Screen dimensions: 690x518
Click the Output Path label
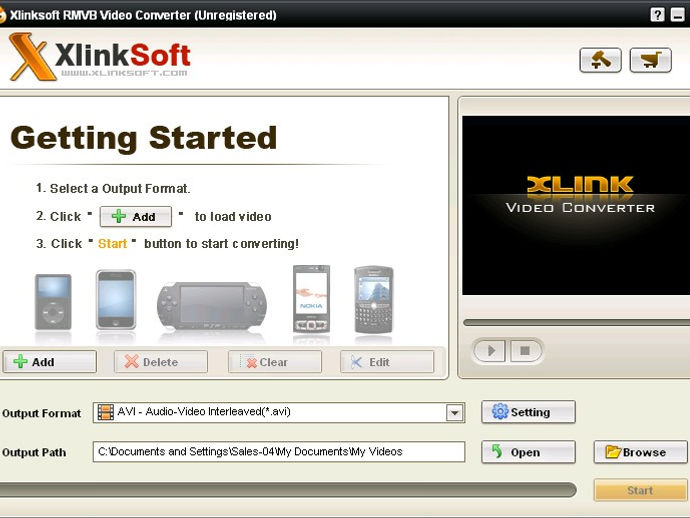point(34,452)
